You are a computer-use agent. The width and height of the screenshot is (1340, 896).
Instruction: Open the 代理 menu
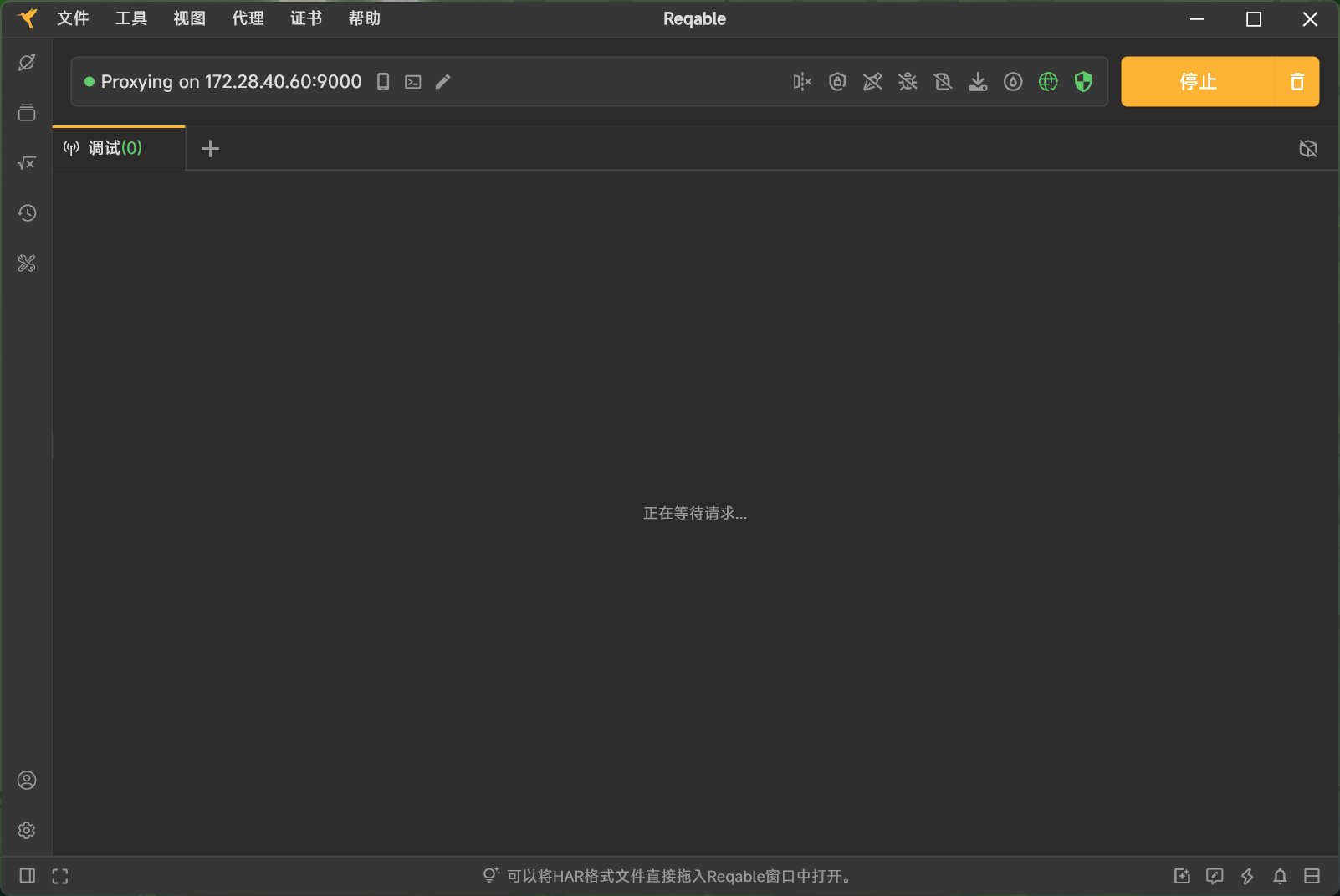coord(247,18)
